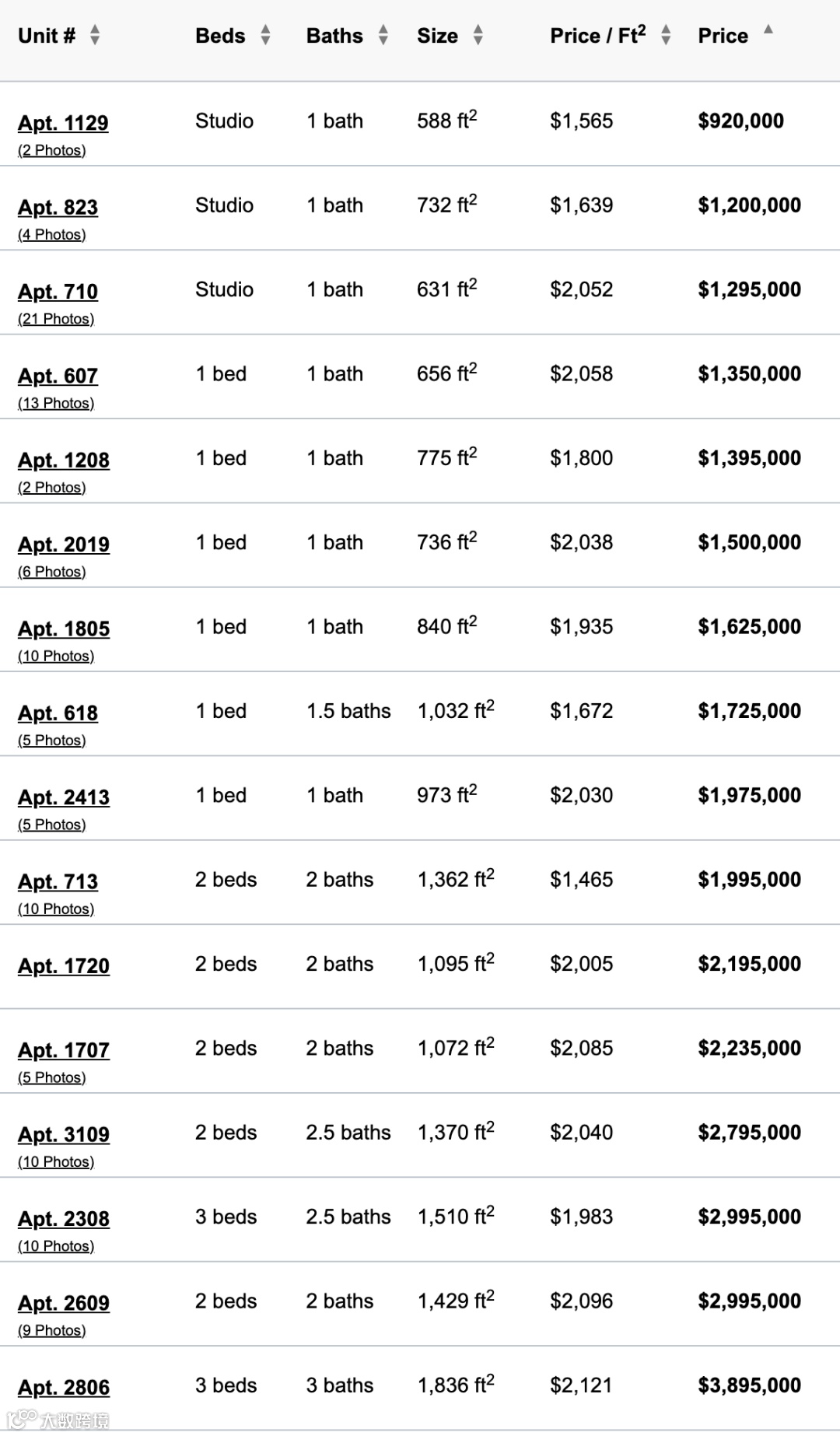
Task: Open Apt. 2806 listing
Action: 64,1388
